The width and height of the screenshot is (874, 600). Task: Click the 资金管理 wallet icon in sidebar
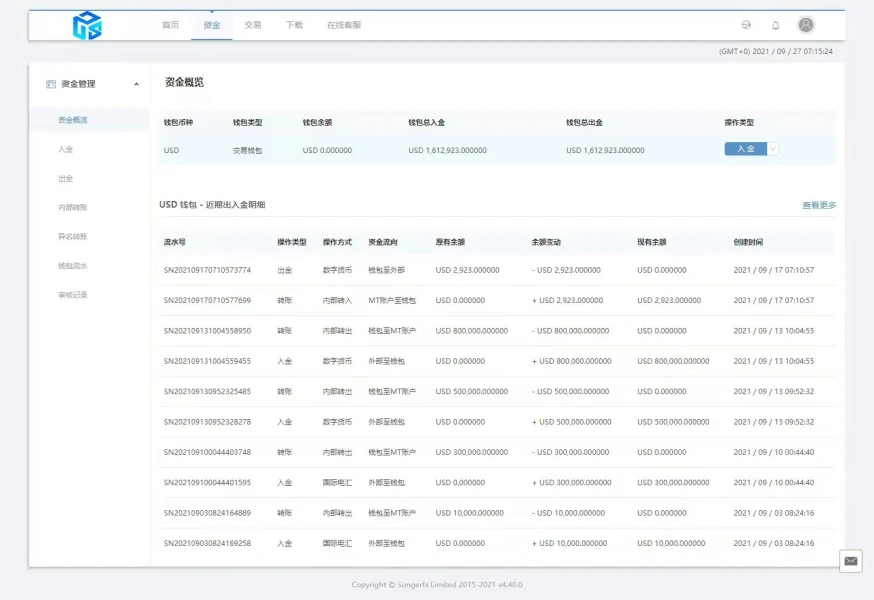tap(51, 84)
